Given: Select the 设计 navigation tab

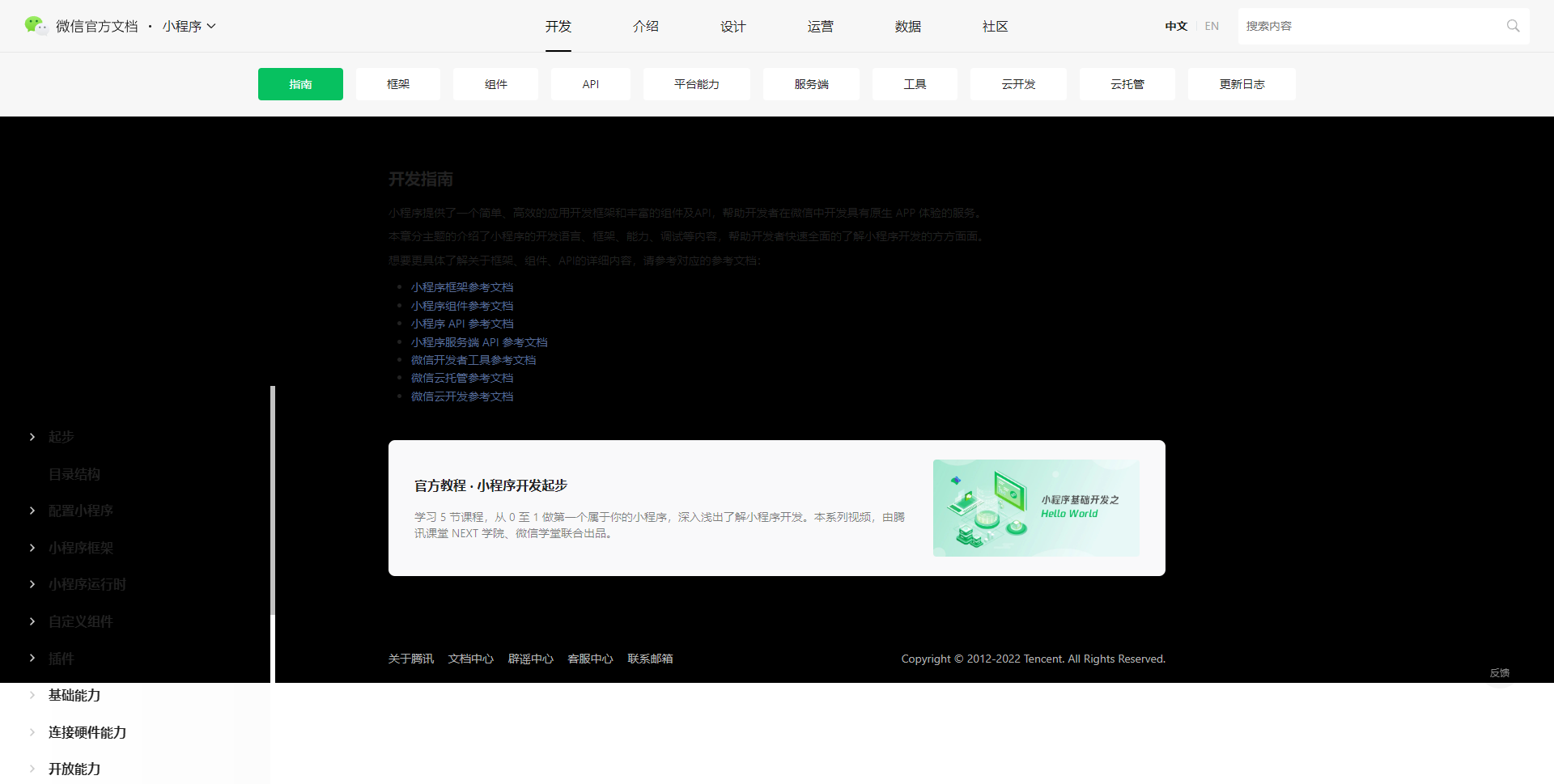Looking at the screenshot, I should [733, 26].
